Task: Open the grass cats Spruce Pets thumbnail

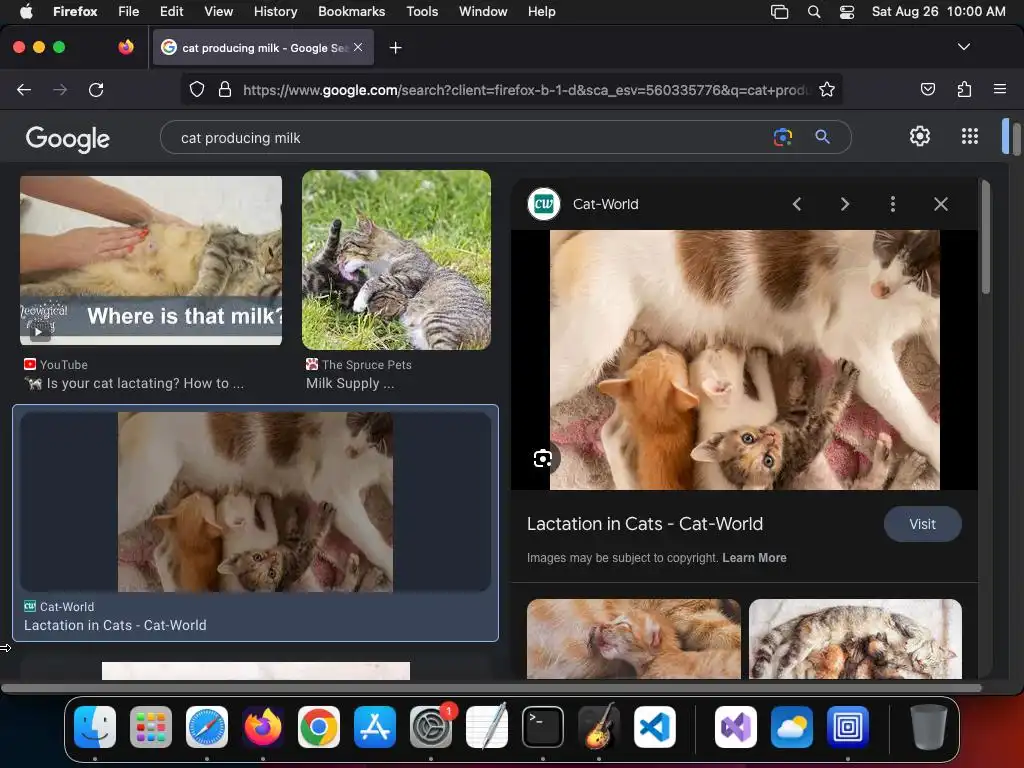Action: click(396, 260)
